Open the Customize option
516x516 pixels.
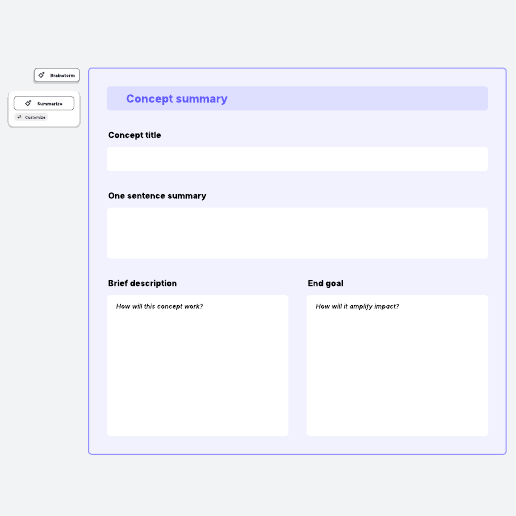point(31,117)
